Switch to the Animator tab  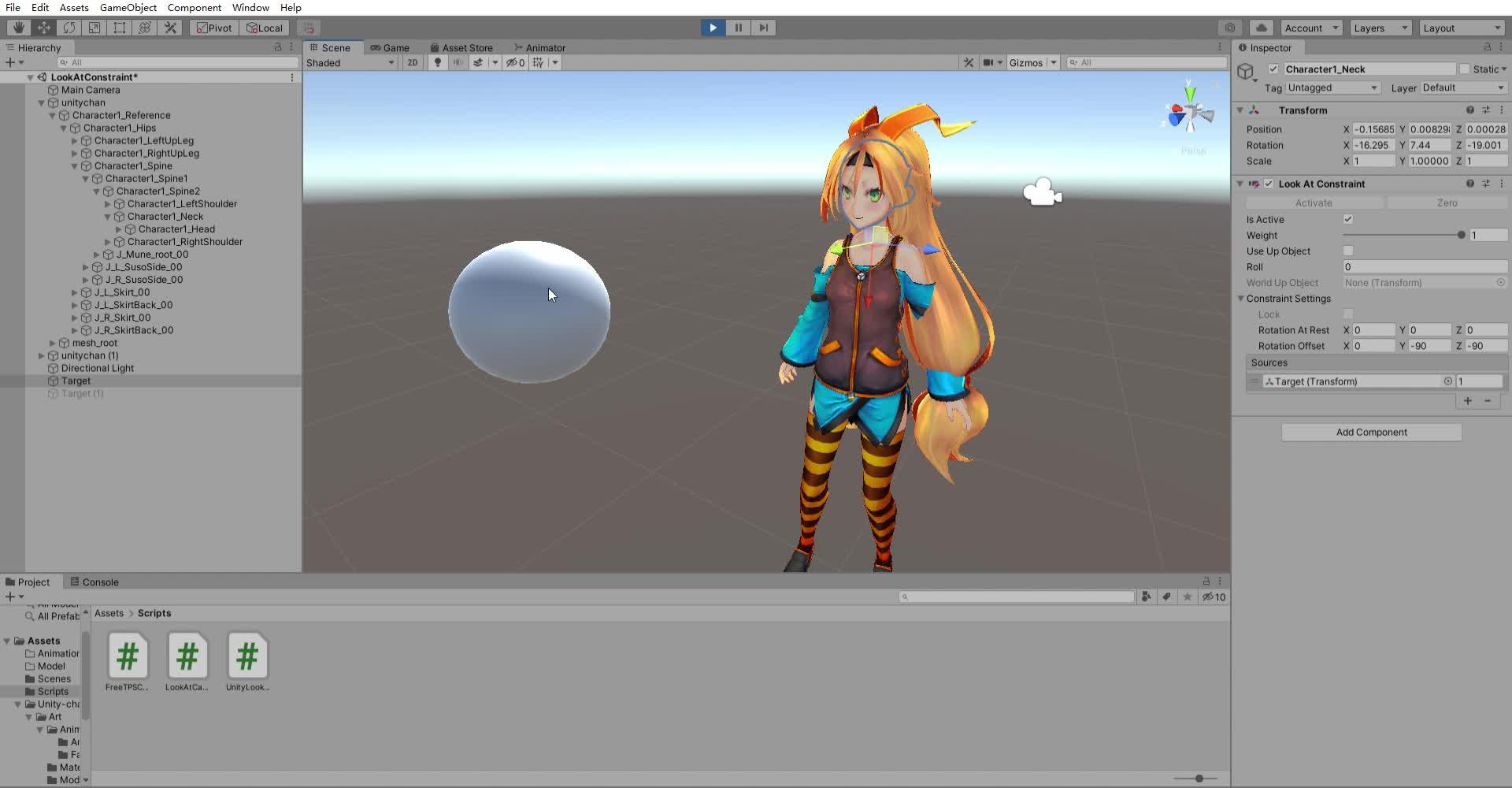point(539,48)
